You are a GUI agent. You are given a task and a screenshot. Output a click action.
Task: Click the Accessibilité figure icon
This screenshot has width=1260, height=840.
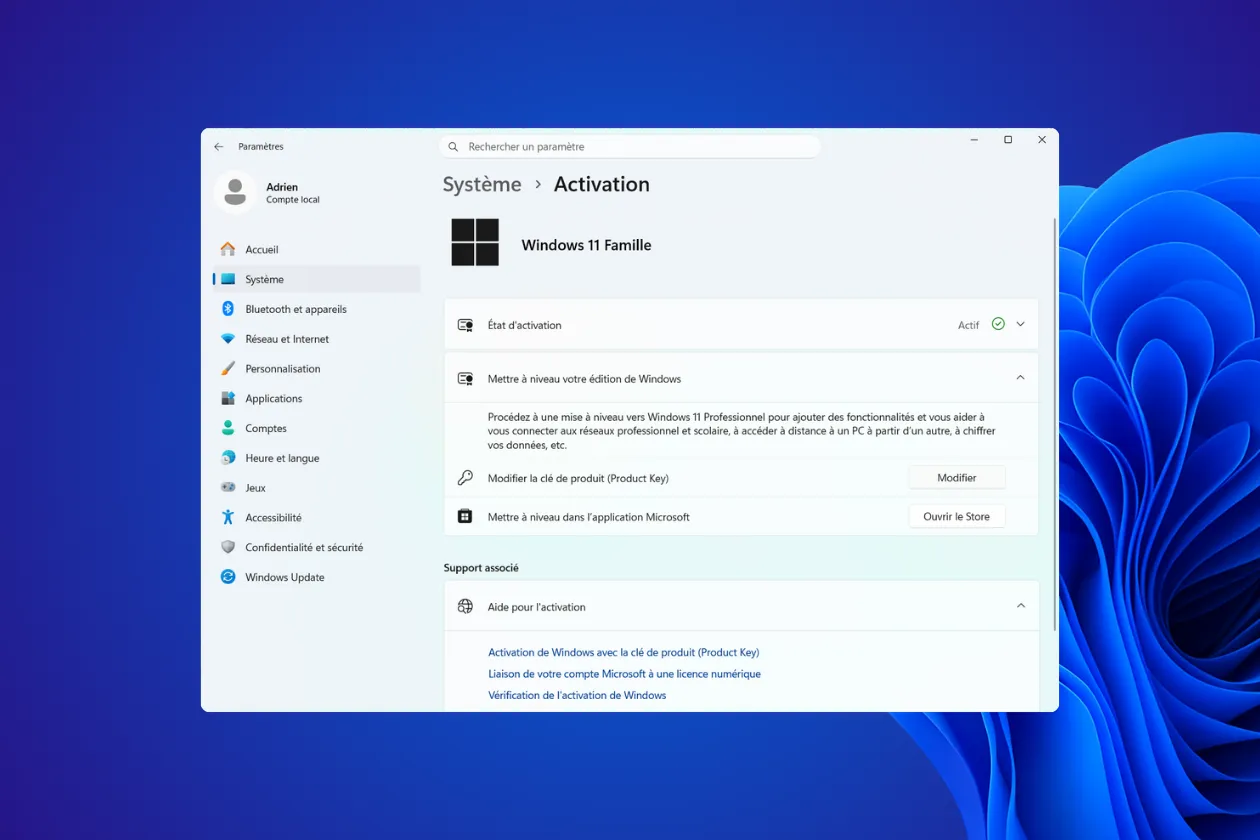click(x=228, y=517)
